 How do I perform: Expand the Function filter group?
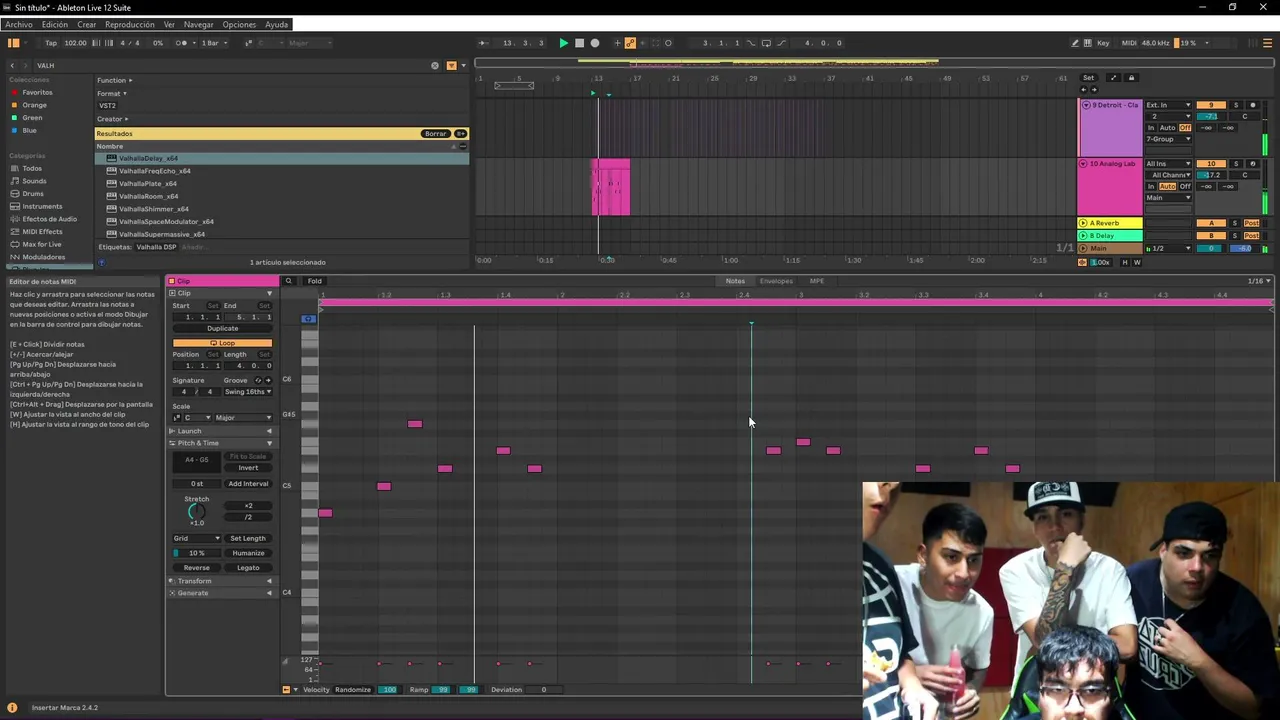click(x=114, y=80)
